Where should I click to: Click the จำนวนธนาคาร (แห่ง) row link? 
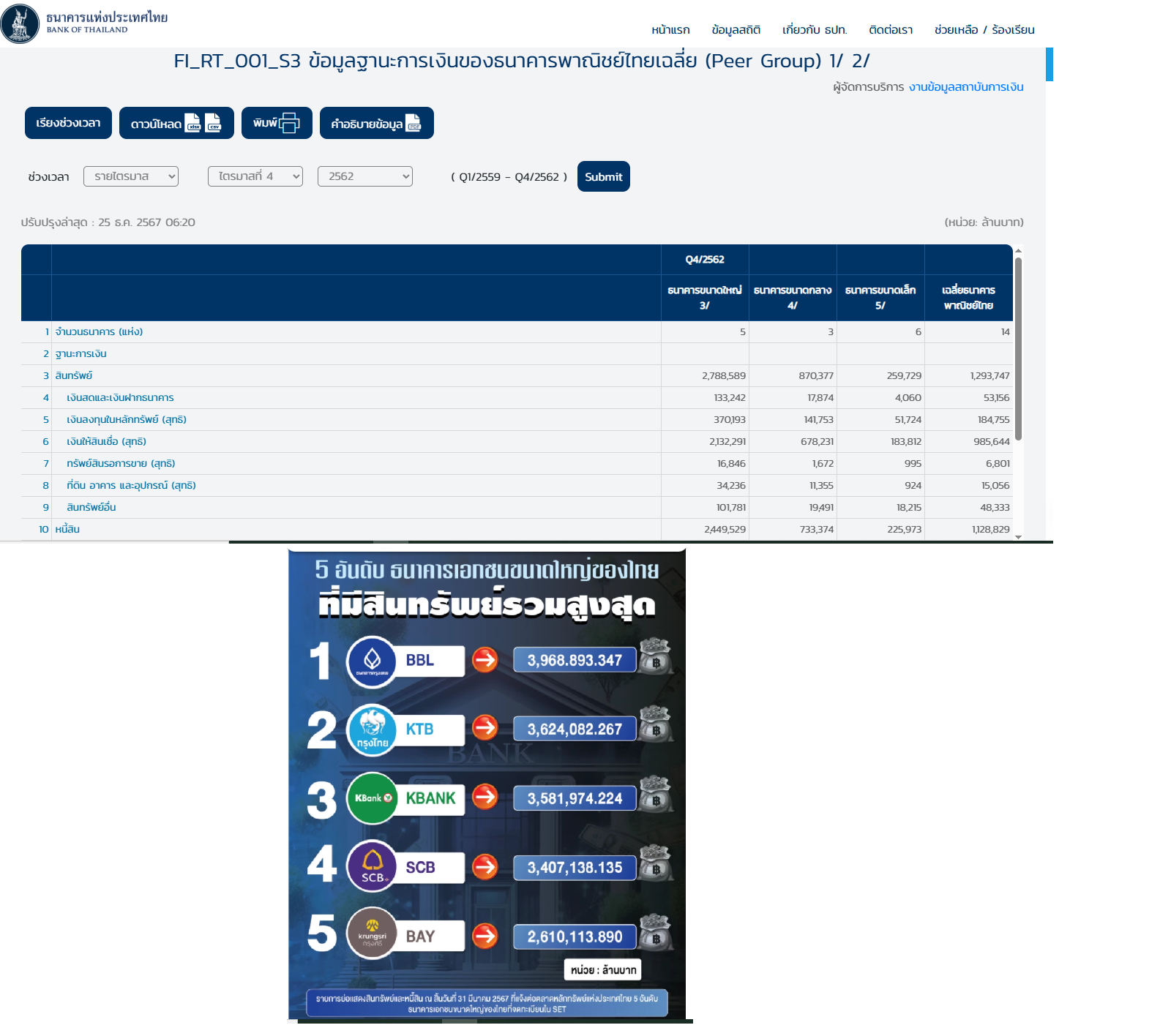[99, 331]
